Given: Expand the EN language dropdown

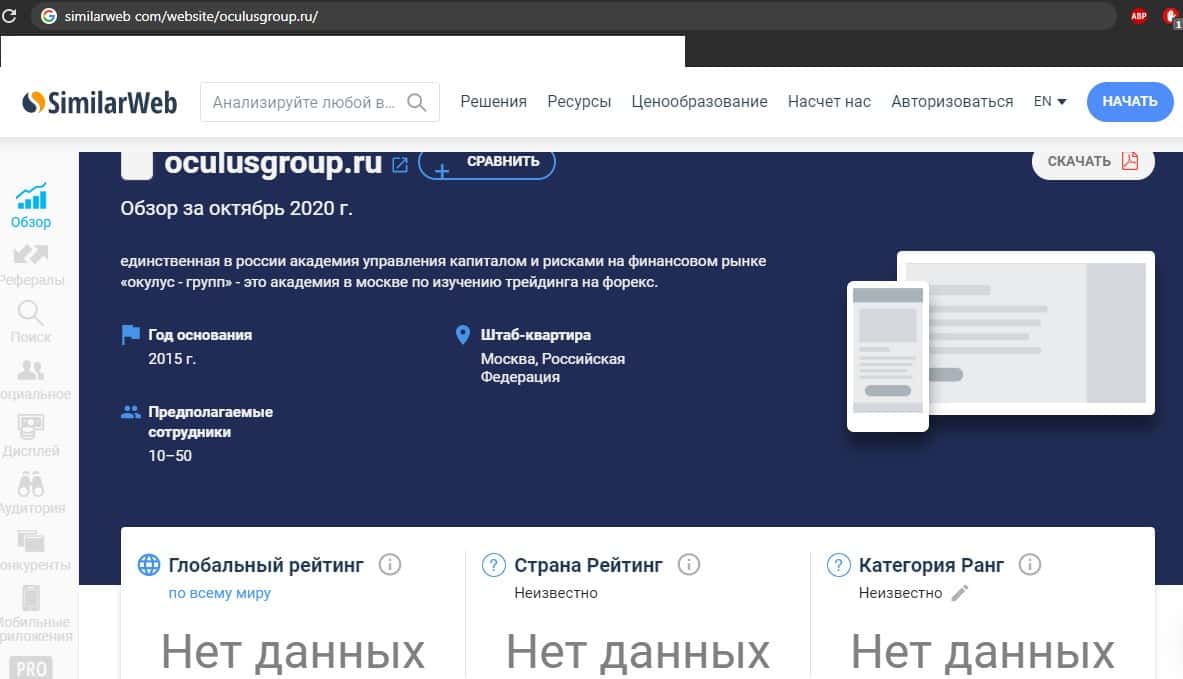Looking at the screenshot, I should 1049,102.
